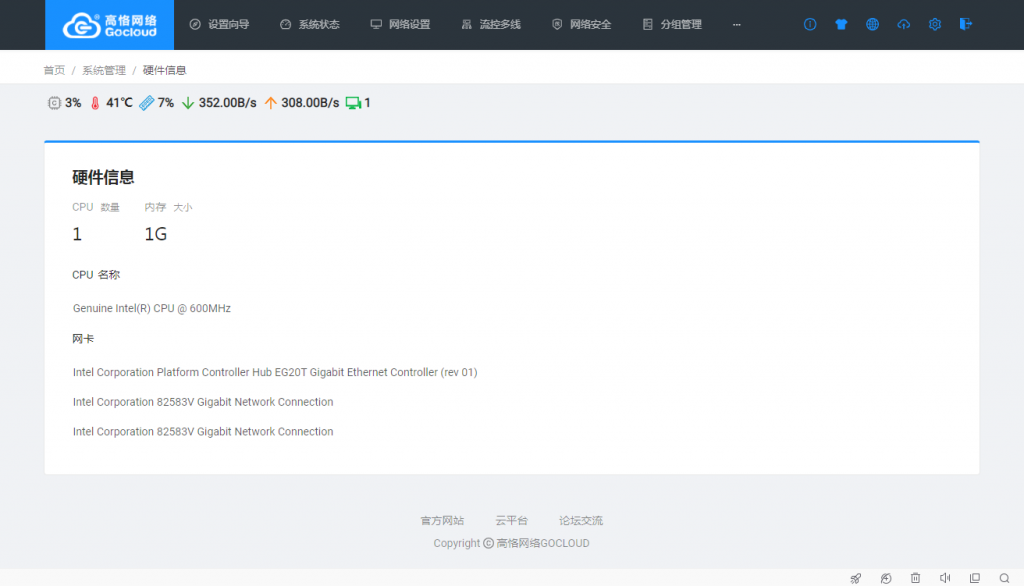Click the t-shirt theme icon
The height and width of the screenshot is (586, 1024).
click(x=841, y=24)
